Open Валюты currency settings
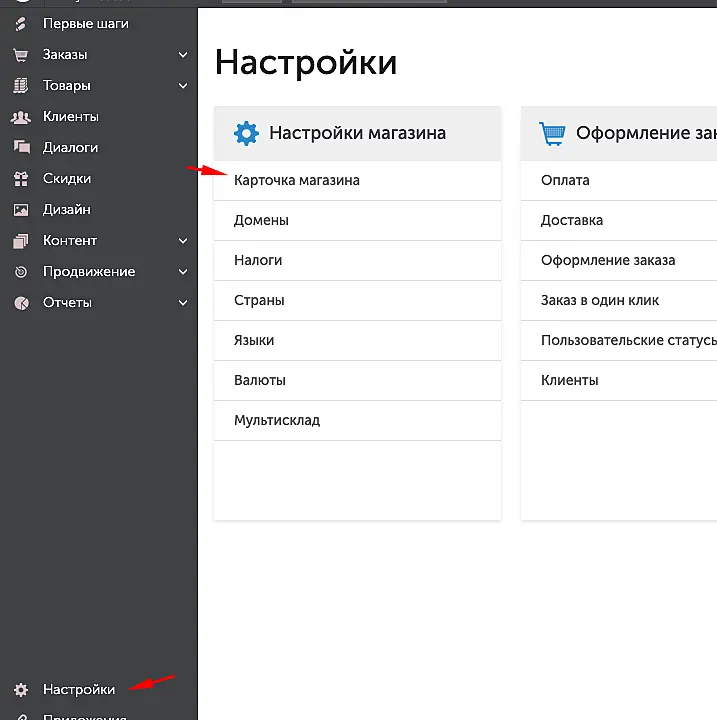 (x=259, y=381)
